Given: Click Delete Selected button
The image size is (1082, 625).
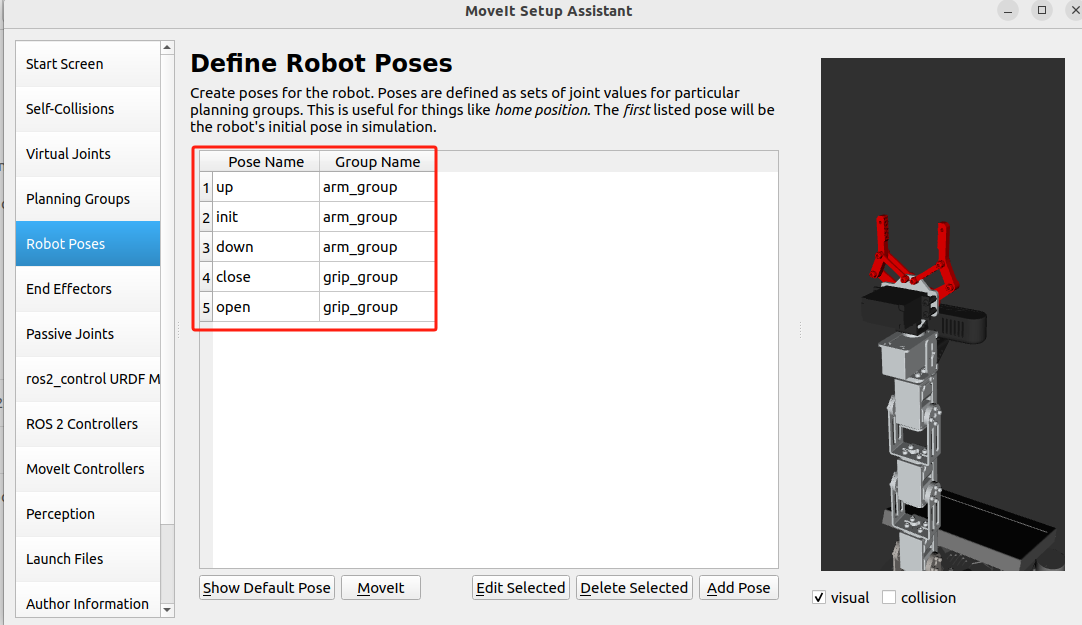Looking at the screenshot, I should tap(634, 588).
